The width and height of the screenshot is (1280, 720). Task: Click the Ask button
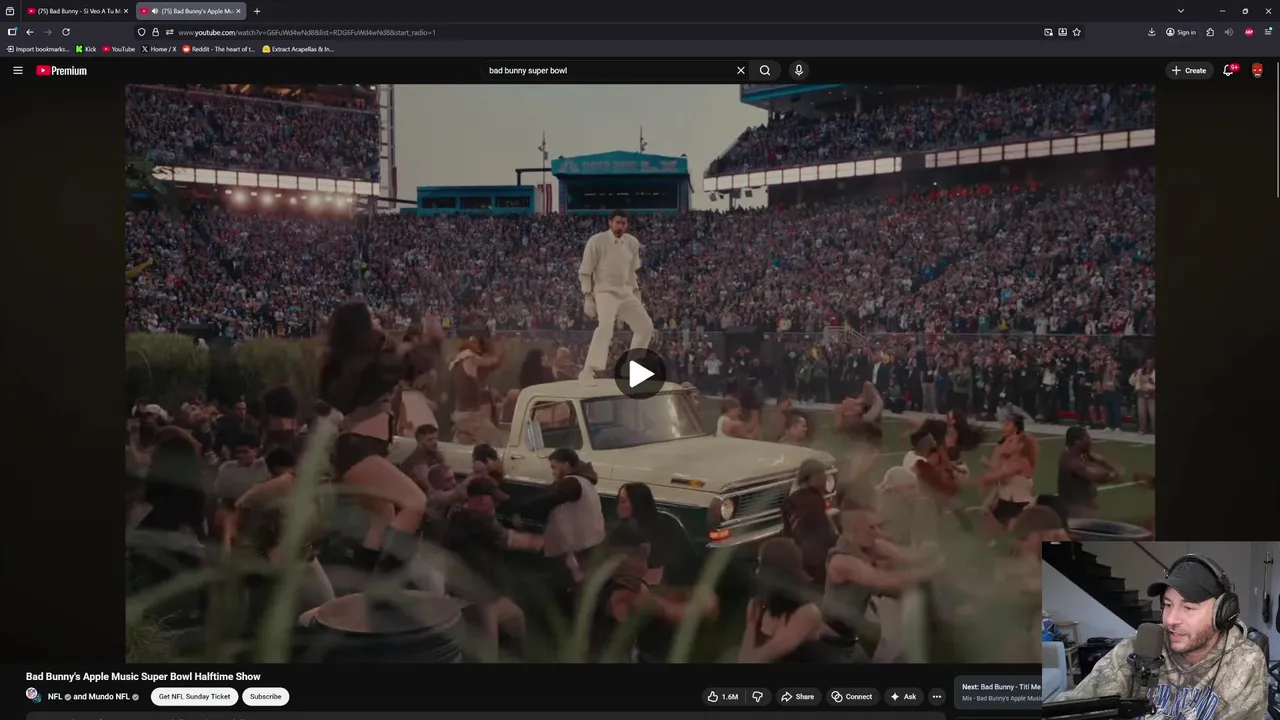click(902, 696)
